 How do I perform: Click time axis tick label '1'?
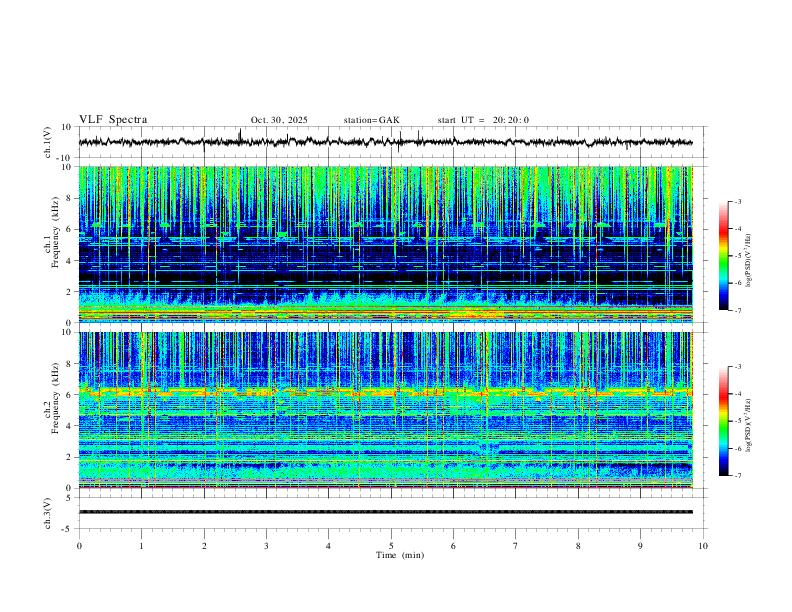click(141, 546)
